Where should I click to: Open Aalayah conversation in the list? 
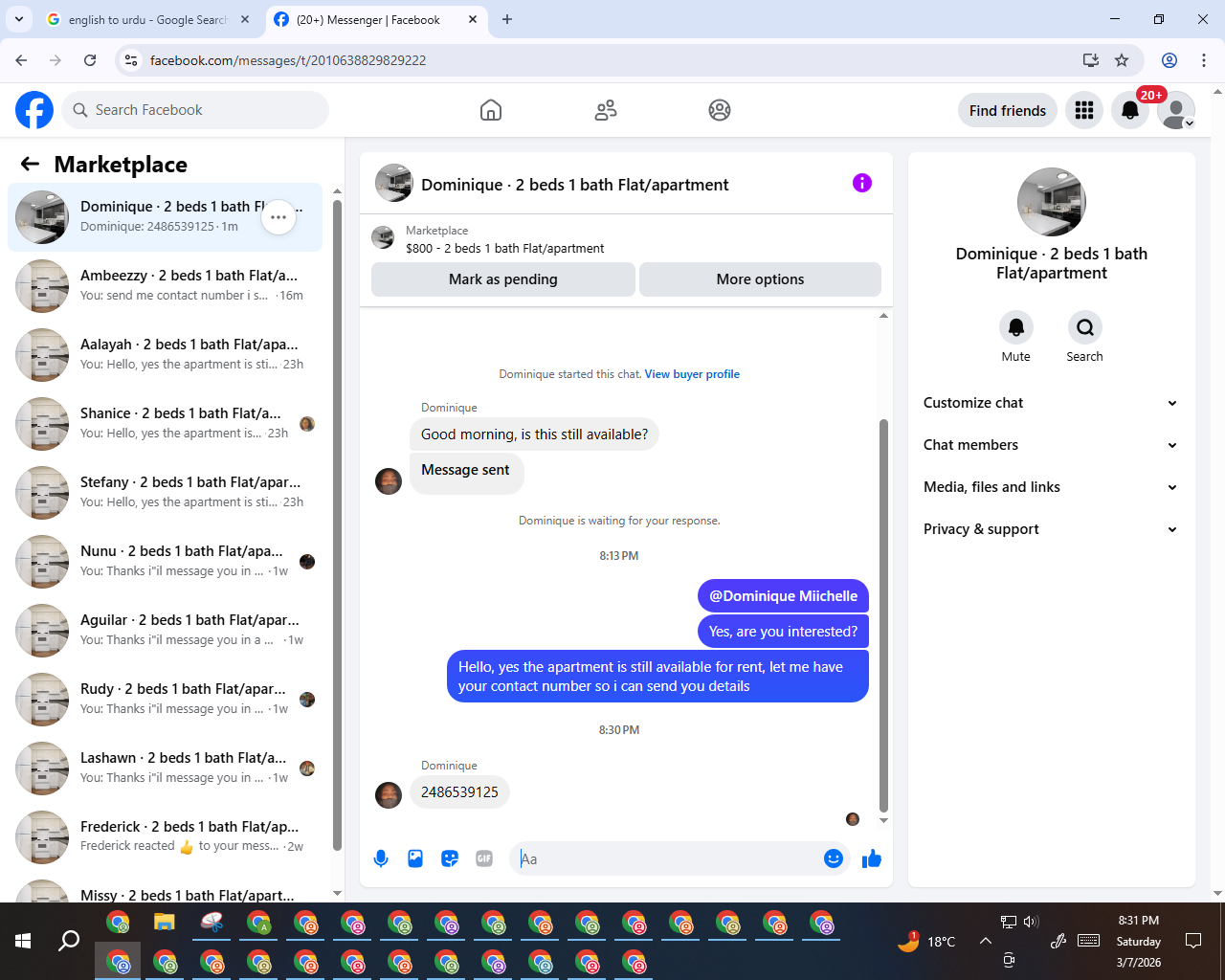point(165,355)
